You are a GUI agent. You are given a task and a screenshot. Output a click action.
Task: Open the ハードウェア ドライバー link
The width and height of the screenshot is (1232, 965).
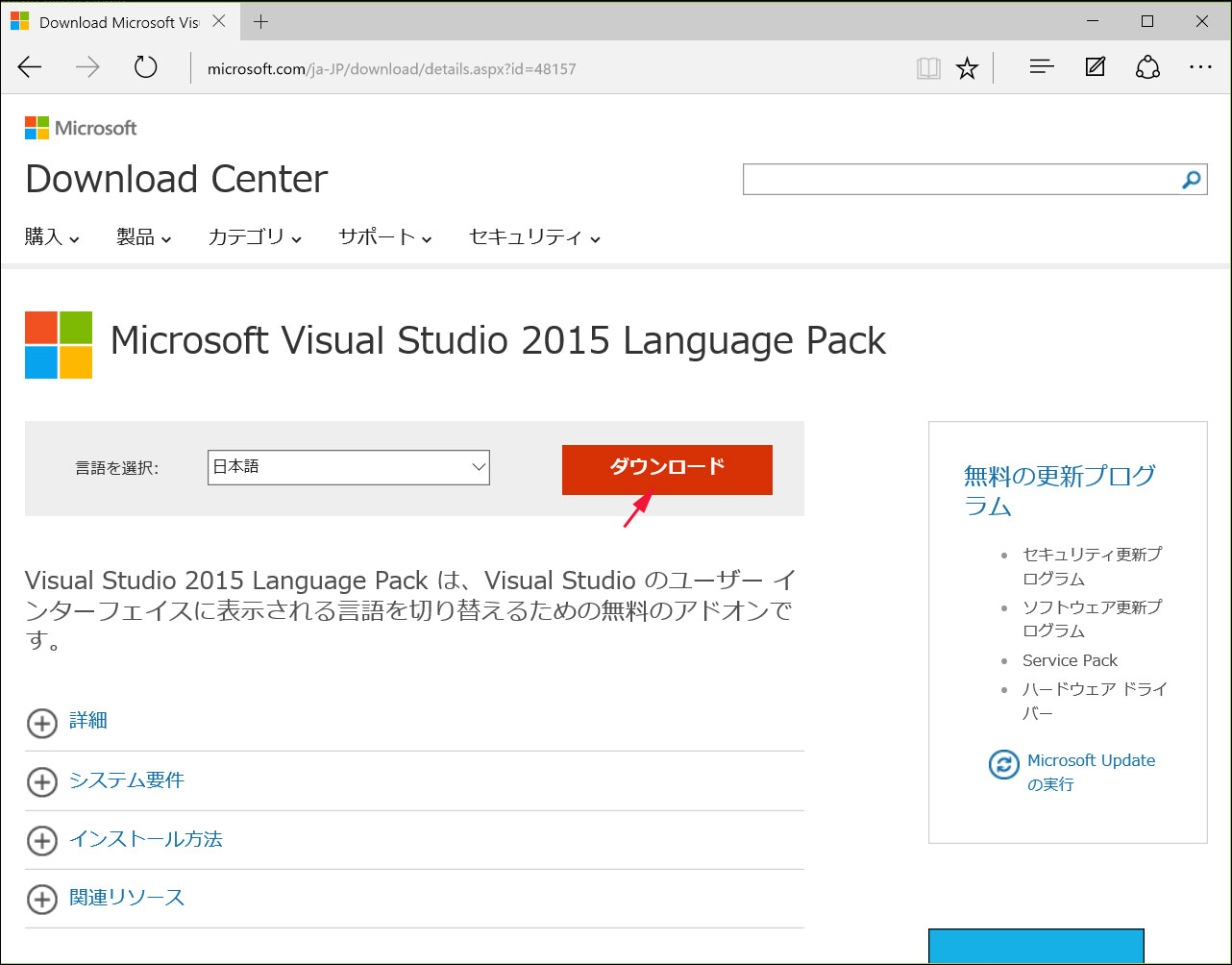point(1095,701)
